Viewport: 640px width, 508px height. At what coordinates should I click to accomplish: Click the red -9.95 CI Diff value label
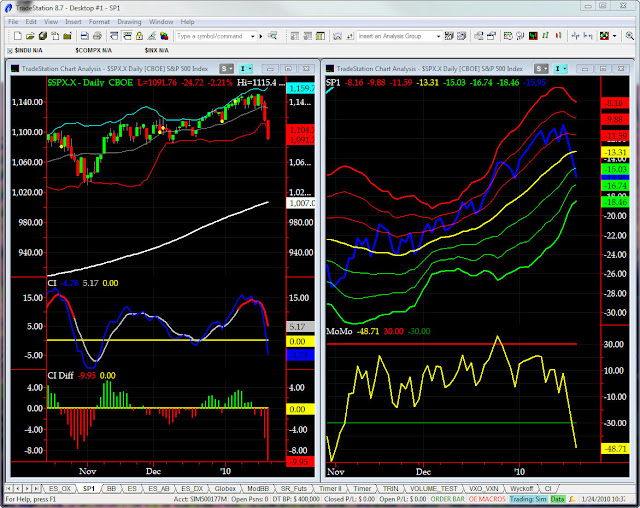pyautogui.click(x=300, y=462)
